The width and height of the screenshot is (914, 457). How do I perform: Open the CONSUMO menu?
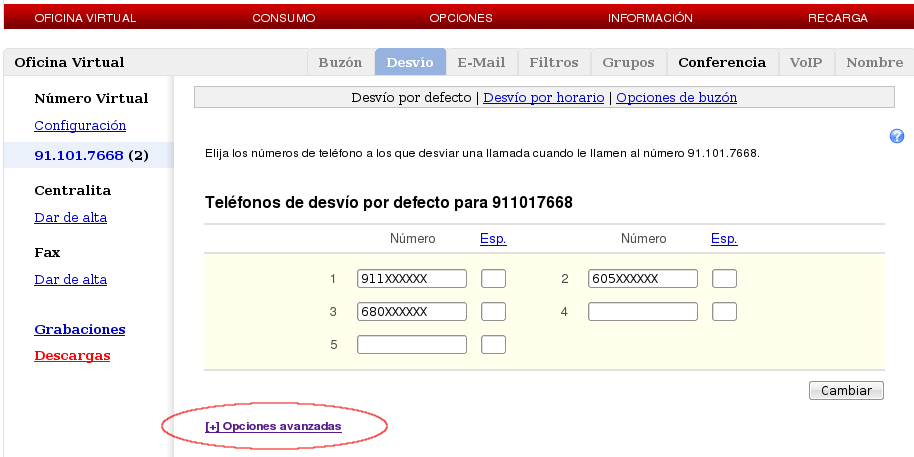click(x=283, y=18)
